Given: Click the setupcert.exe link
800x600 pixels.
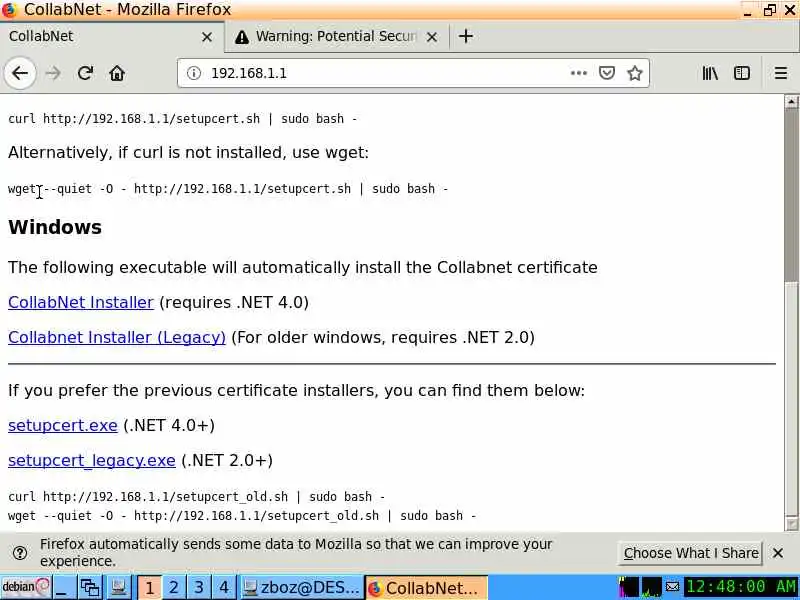Looking at the screenshot, I should (x=63, y=425).
